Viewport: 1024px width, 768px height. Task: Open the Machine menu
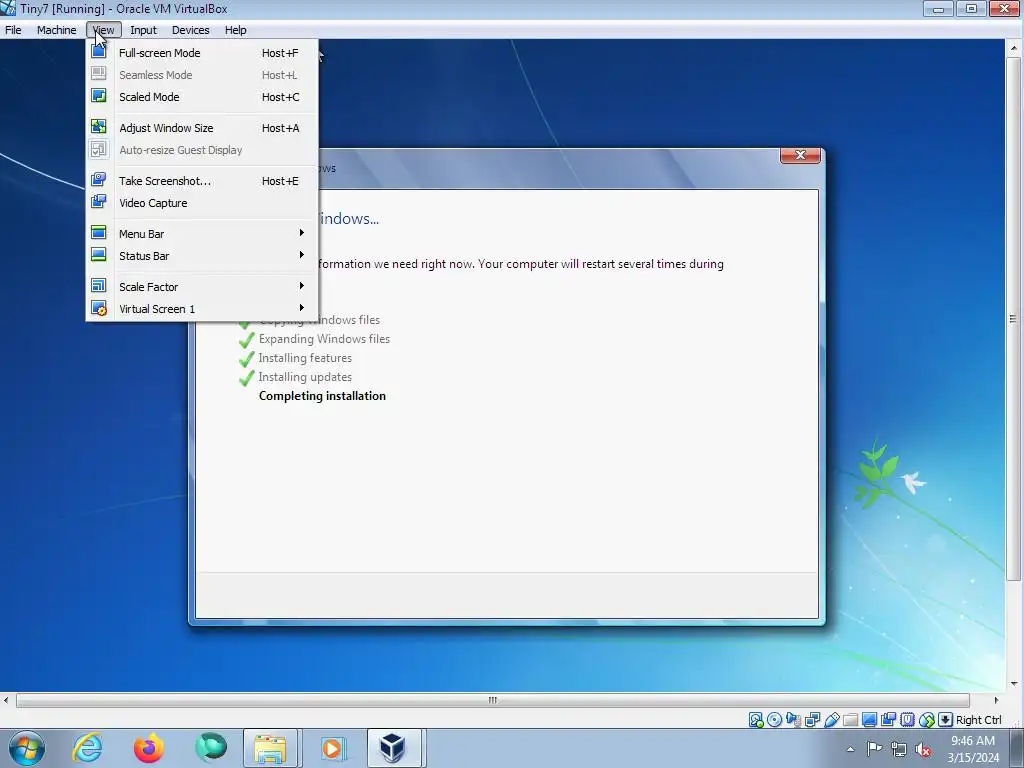[x=57, y=30]
